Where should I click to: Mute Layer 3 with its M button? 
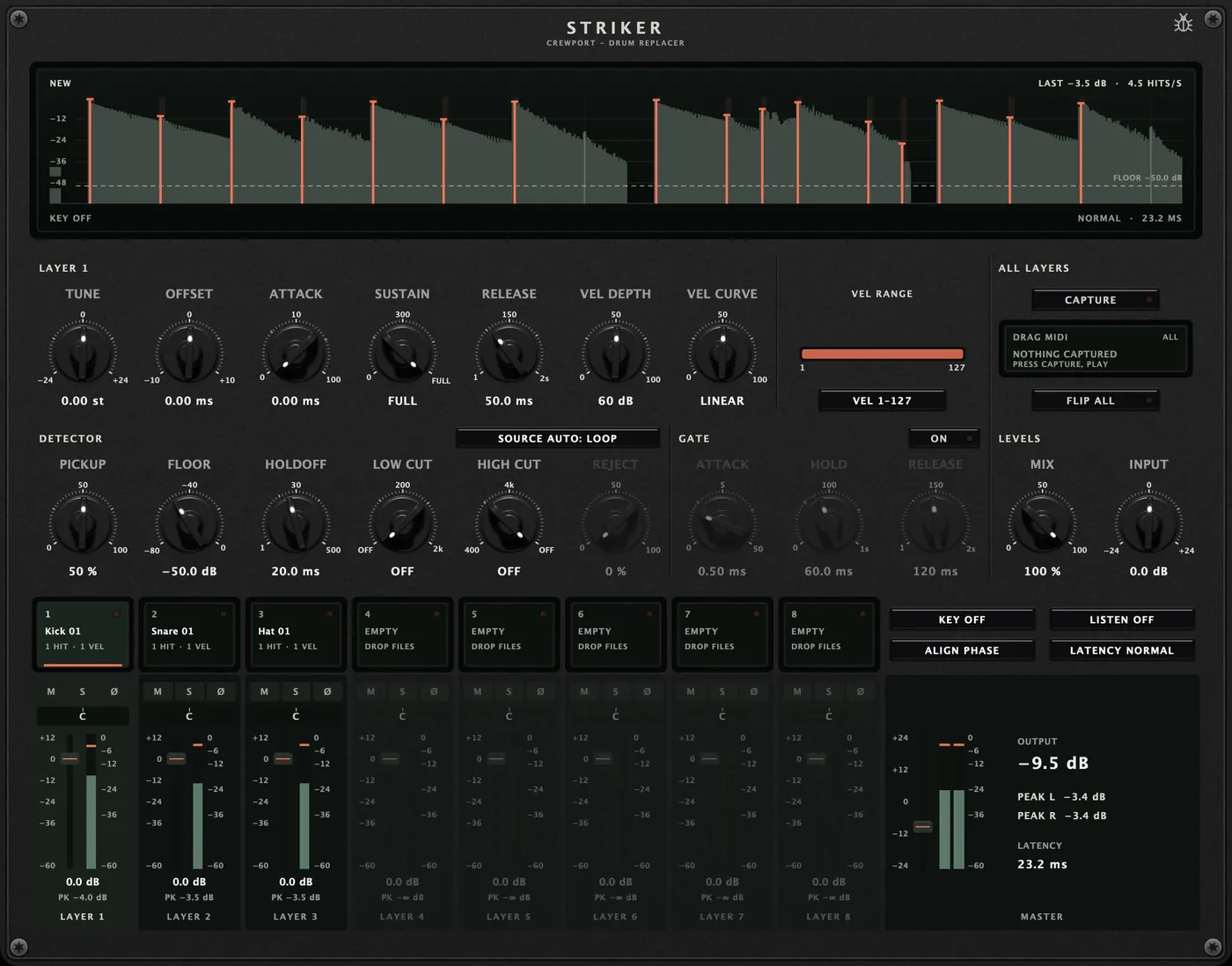pyautogui.click(x=264, y=692)
